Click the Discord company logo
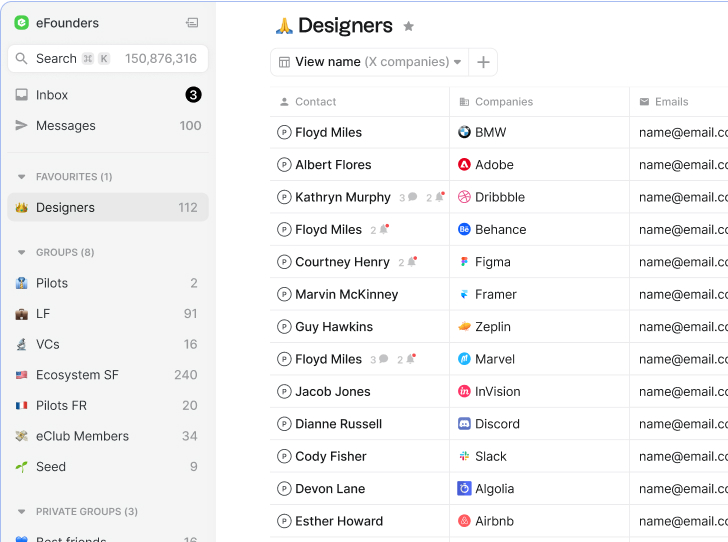This screenshot has width=728, height=542. pos(464,424)
